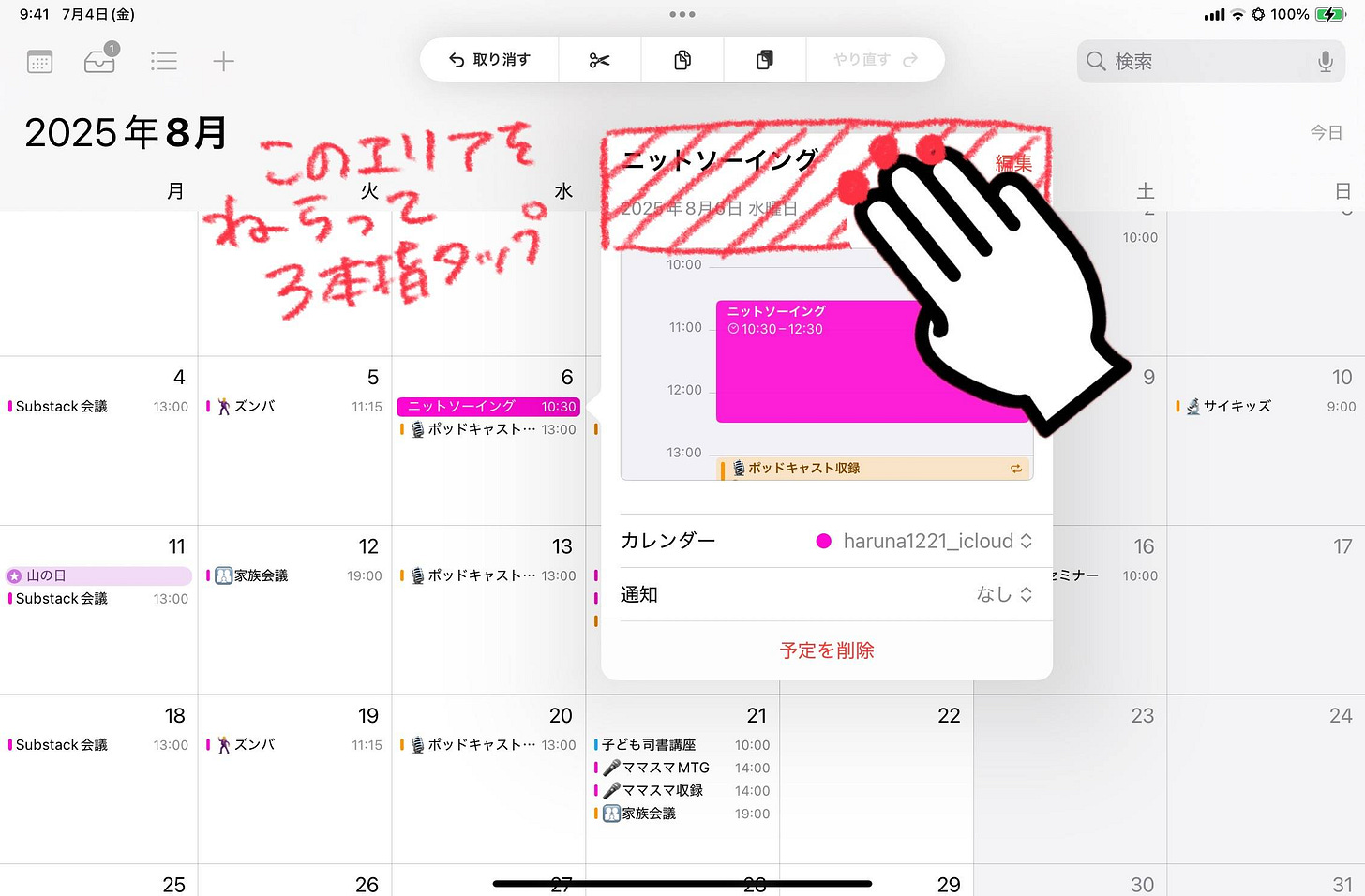The width and height of the screenshot is (1365, 896).
Task: Cut with the scissors icon
Action: point(600,60)
